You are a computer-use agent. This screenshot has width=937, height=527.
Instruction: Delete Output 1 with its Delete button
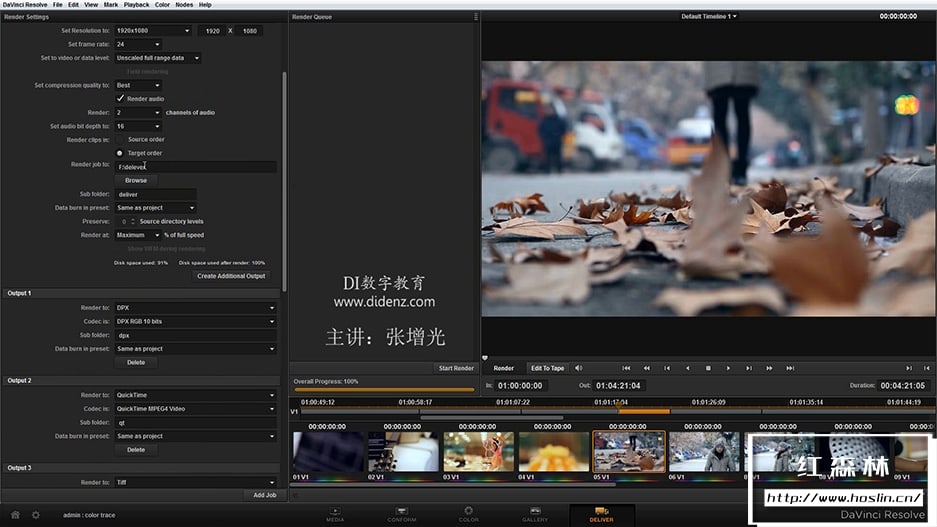(x=136, y=362)
